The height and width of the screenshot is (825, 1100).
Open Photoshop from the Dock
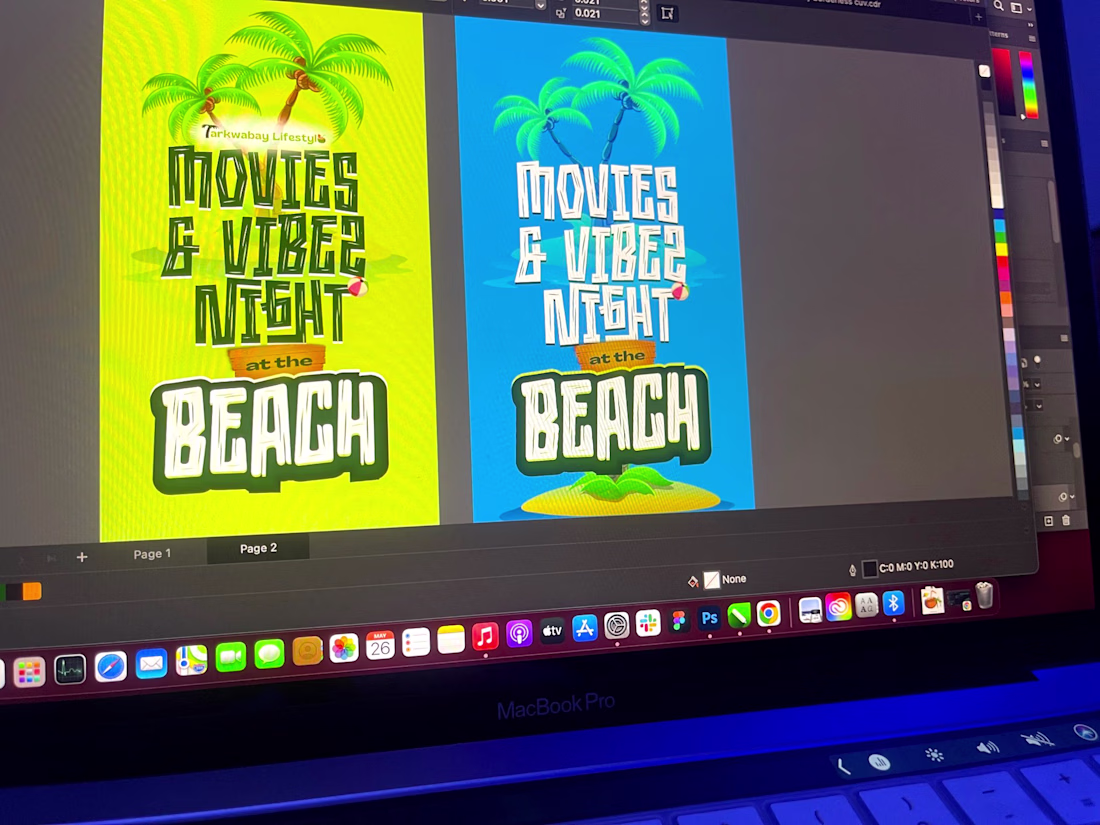[709, 618]
